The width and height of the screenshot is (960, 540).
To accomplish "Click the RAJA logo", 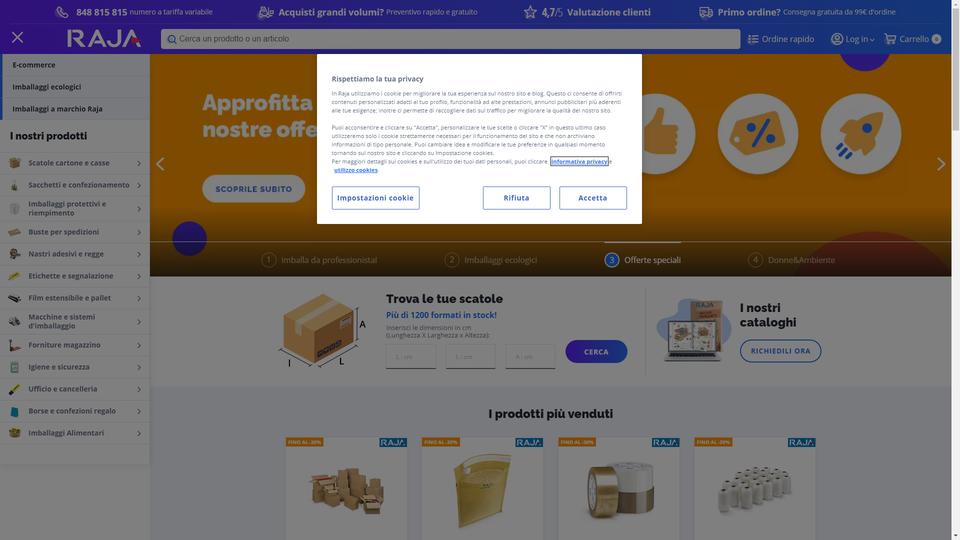I will (x=103, y=39).
